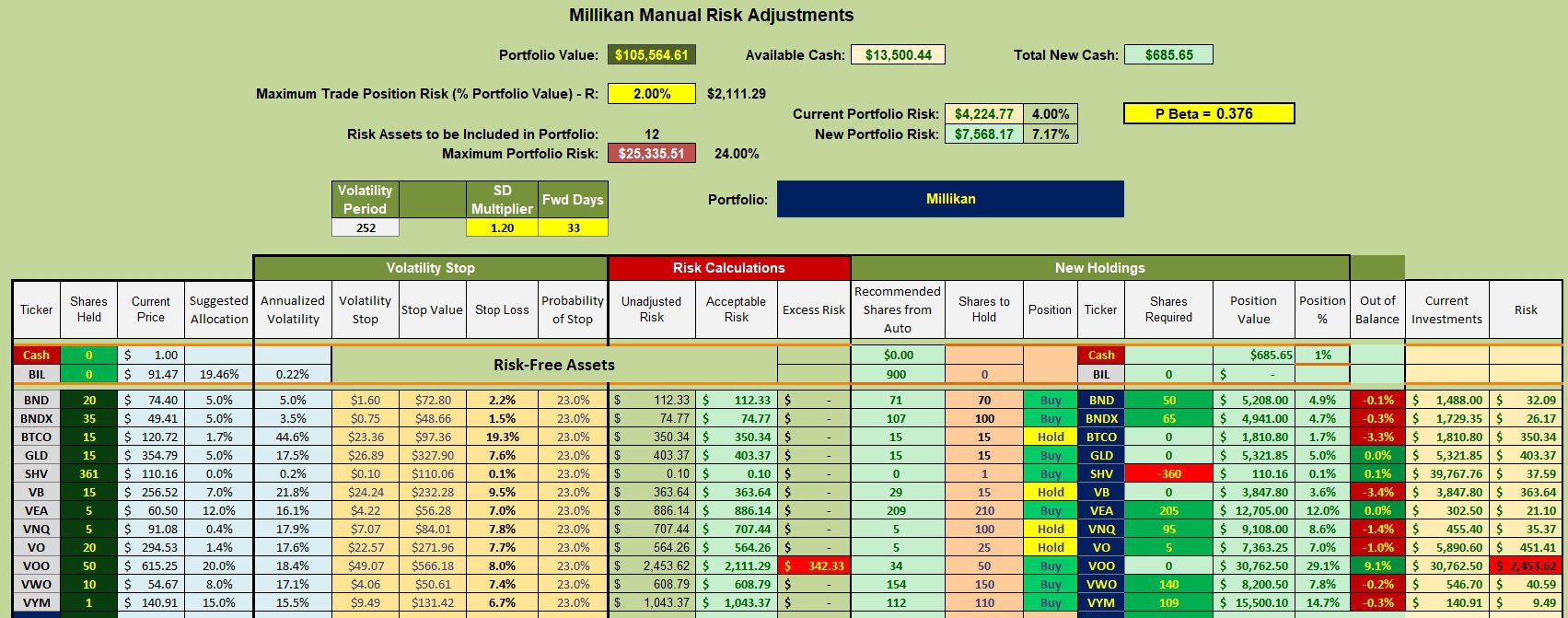Click VOO out of balance 9.1%

point(1377,566)
